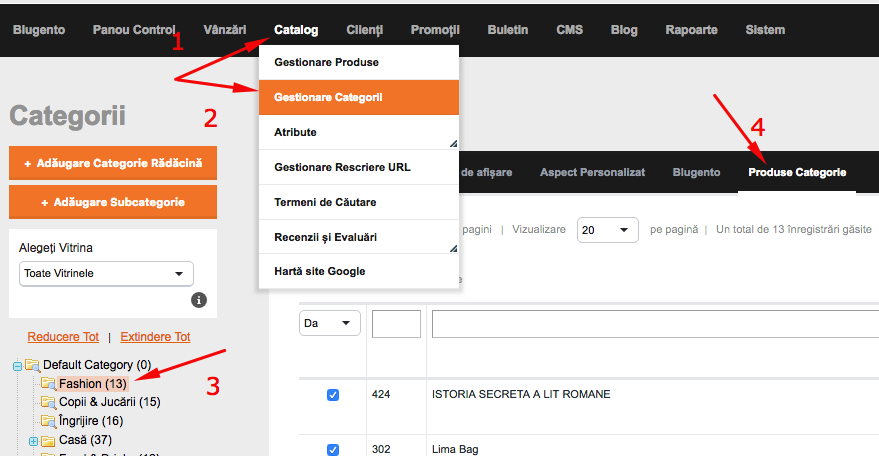879x456 pixels.
Task: Click the Extindere Tot link
Action: coord(155,337)
